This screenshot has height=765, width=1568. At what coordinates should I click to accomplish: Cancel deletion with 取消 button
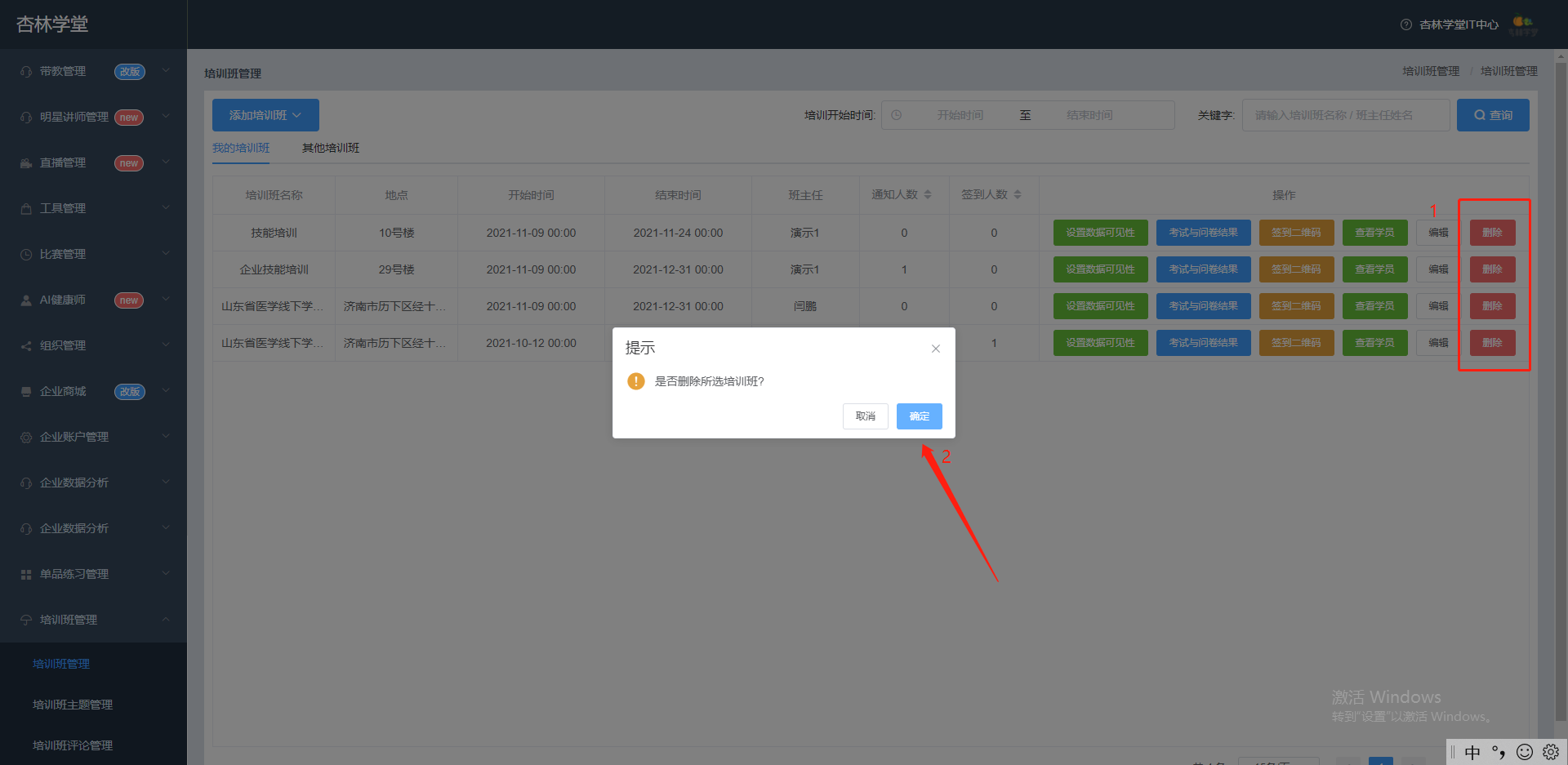[866, 416]
